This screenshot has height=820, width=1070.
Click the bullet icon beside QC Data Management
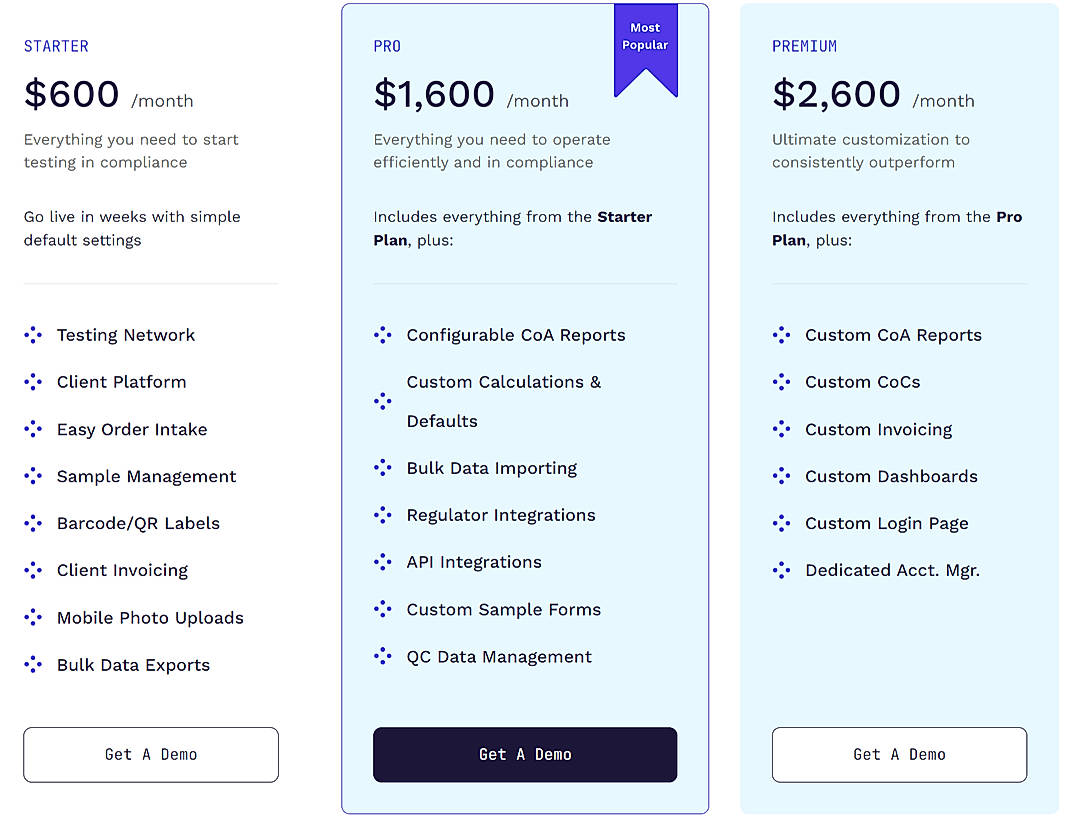click(382, 656)
